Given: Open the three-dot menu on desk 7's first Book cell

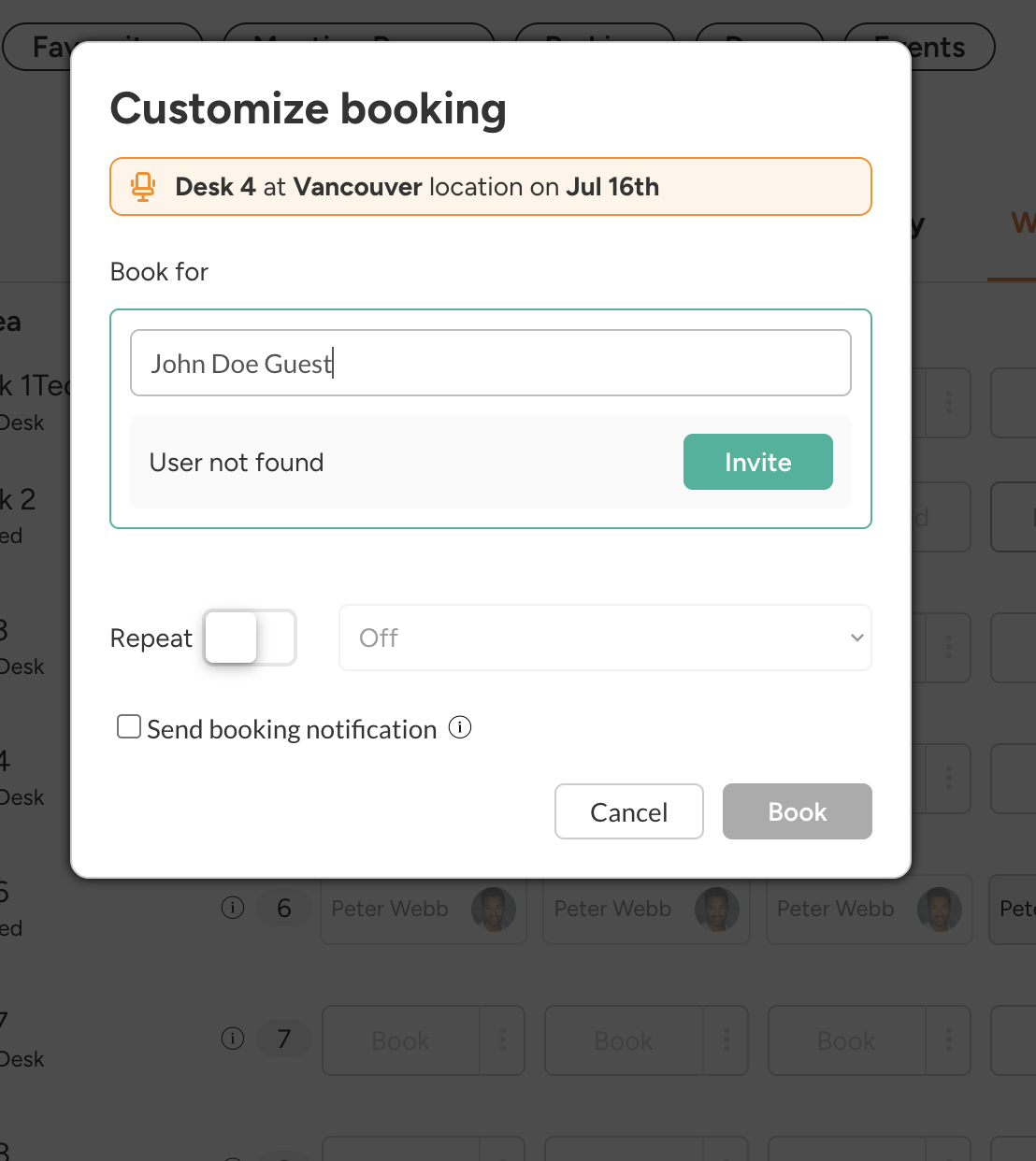Looking at the screenshot, I should click(x=503, y=1040).
